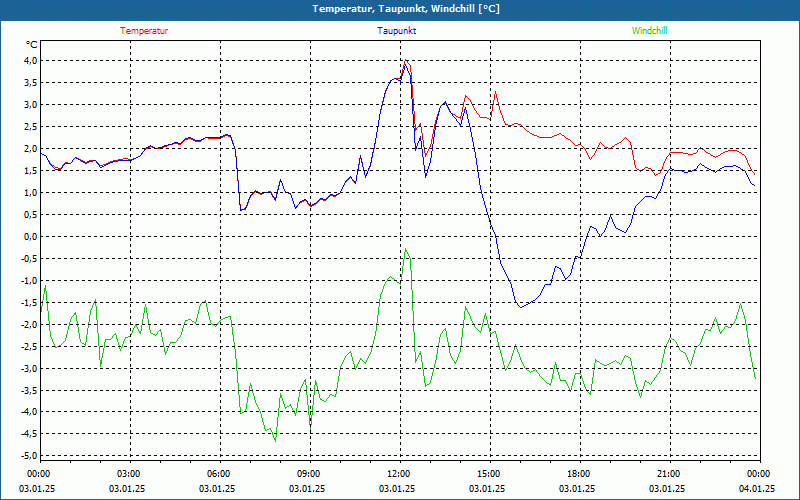Select the blue 'Taupunkt' legend label
800x500 pixels.
[x=396, y=31]
